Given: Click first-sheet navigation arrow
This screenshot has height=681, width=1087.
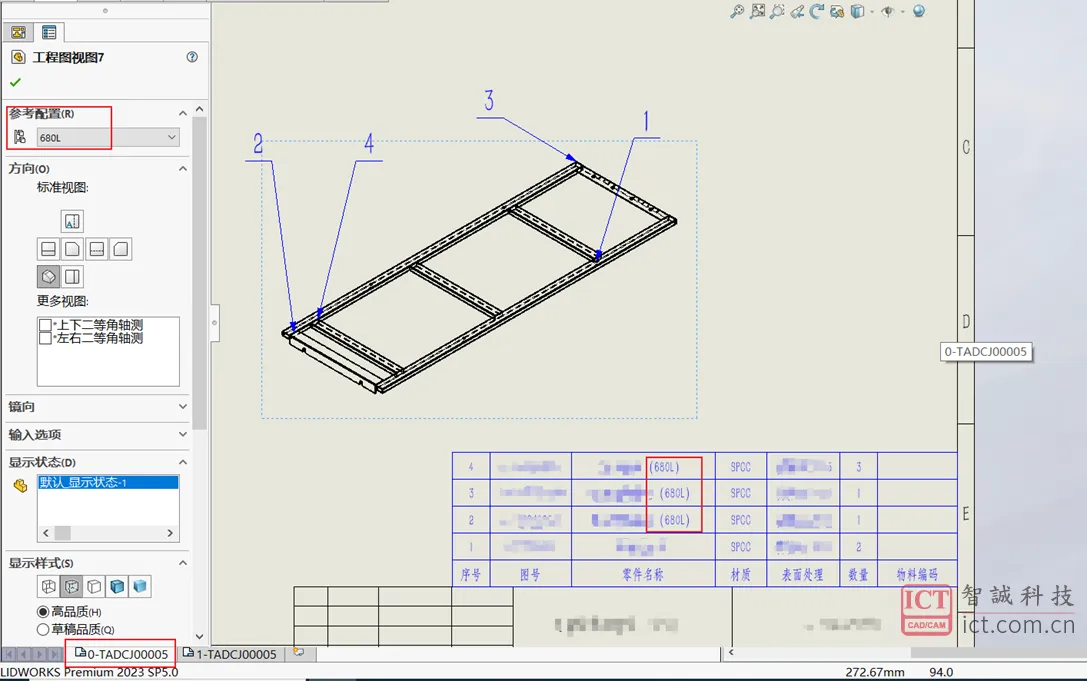Looking at the screenshot, I should [x=9, y=654].
